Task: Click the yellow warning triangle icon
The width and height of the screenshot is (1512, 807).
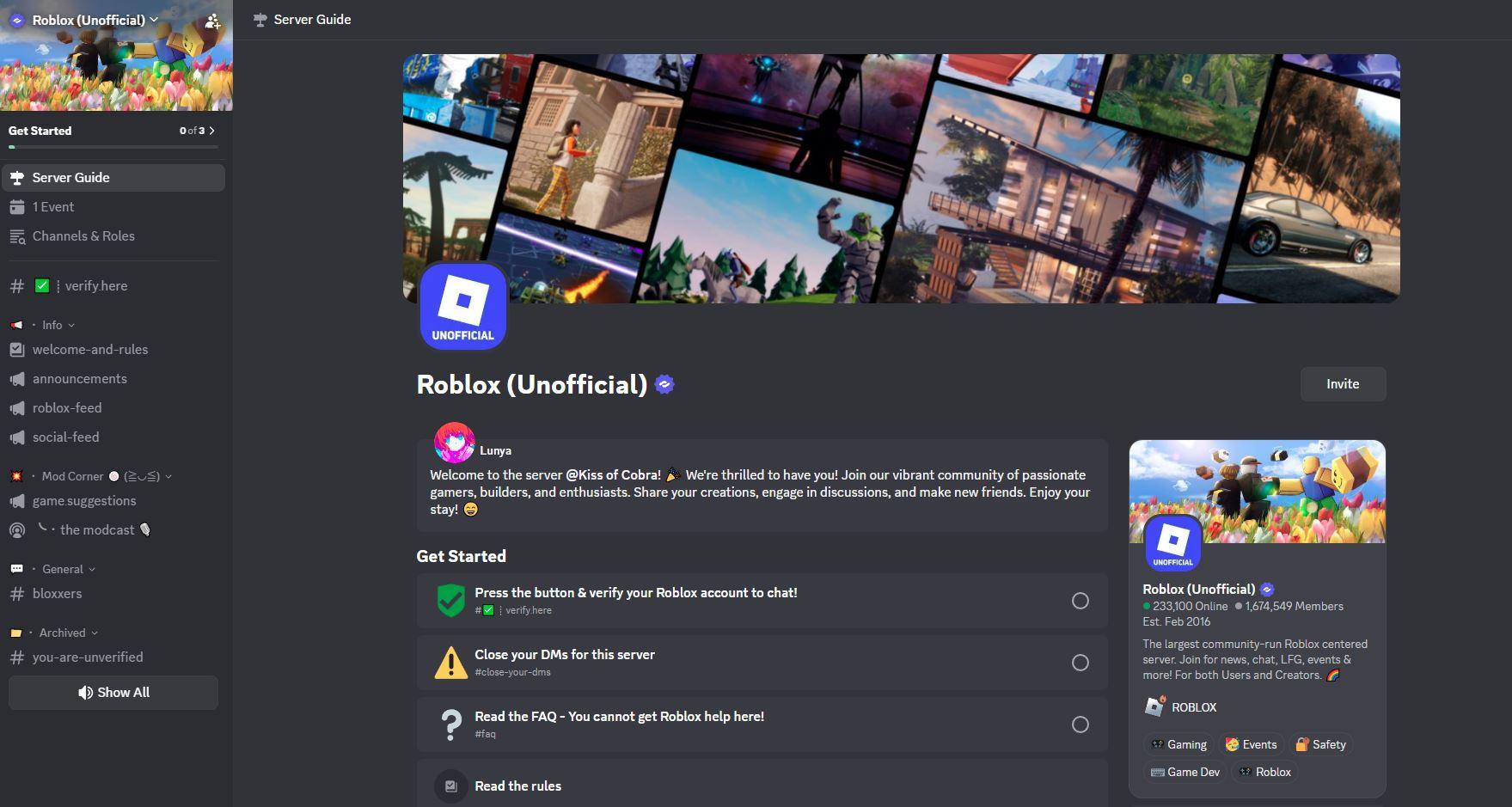Action: tap(451, 663)
